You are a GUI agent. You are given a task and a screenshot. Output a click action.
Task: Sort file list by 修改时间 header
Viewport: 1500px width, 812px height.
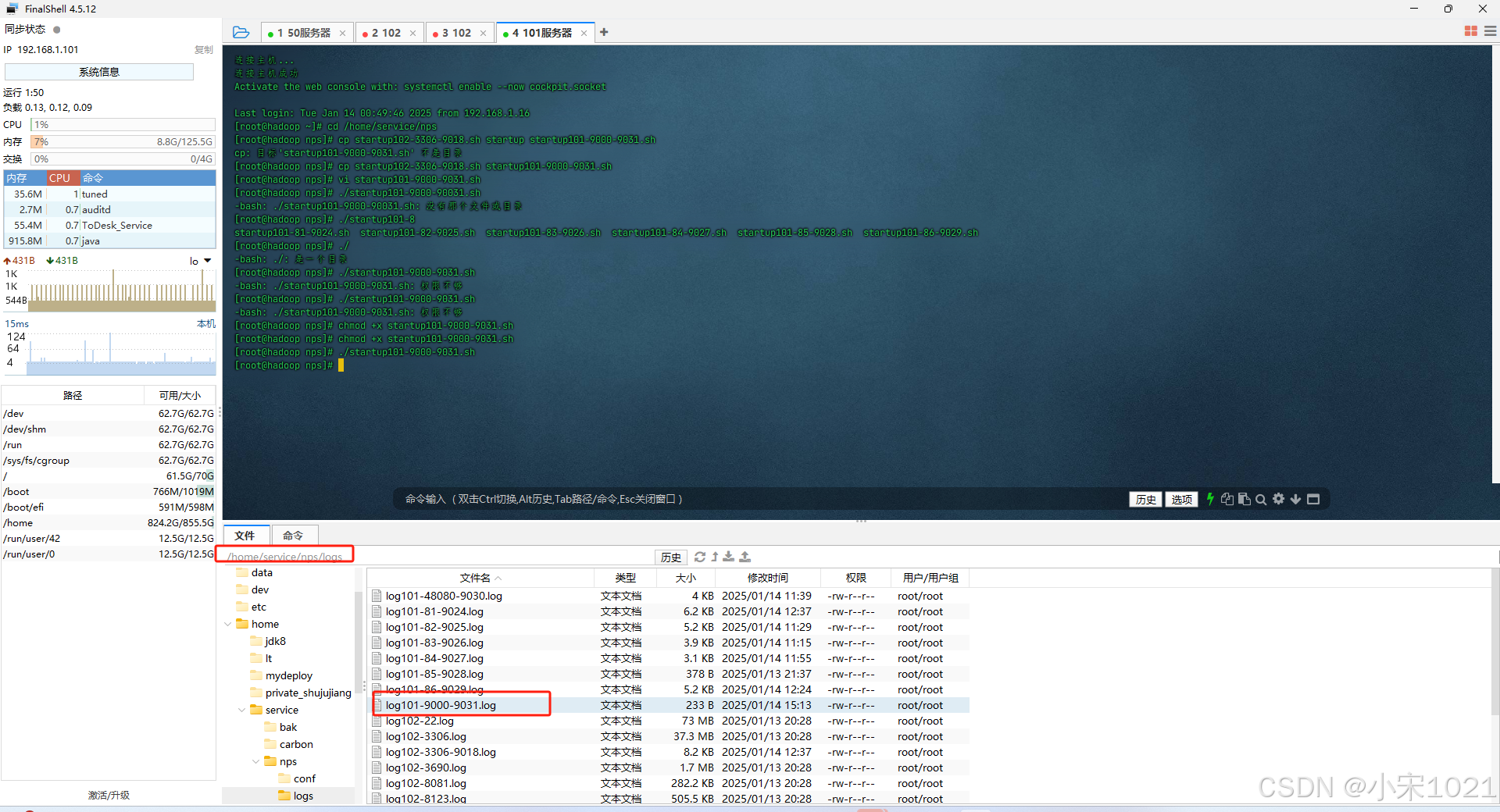coord(769,578)
